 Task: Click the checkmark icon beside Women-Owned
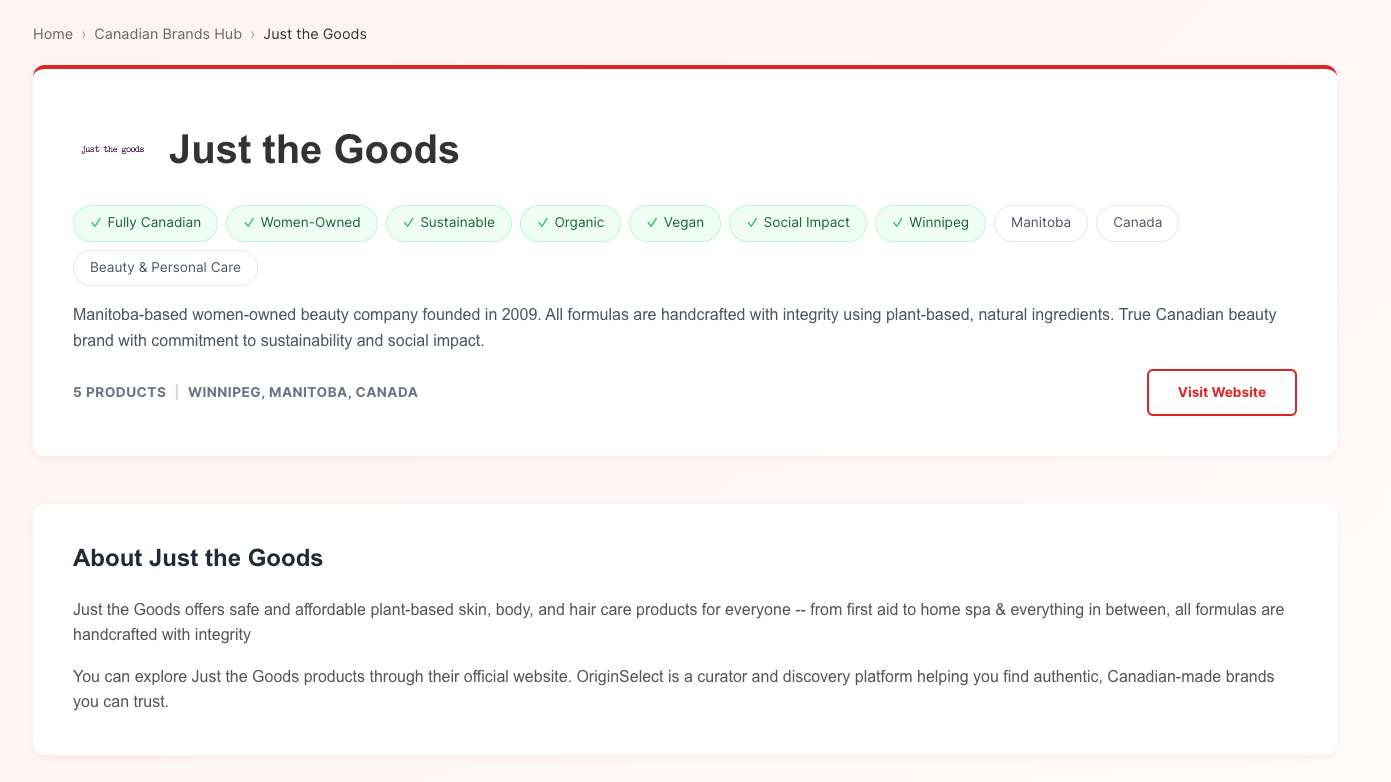pyautogui.click(x=249, y=223)
